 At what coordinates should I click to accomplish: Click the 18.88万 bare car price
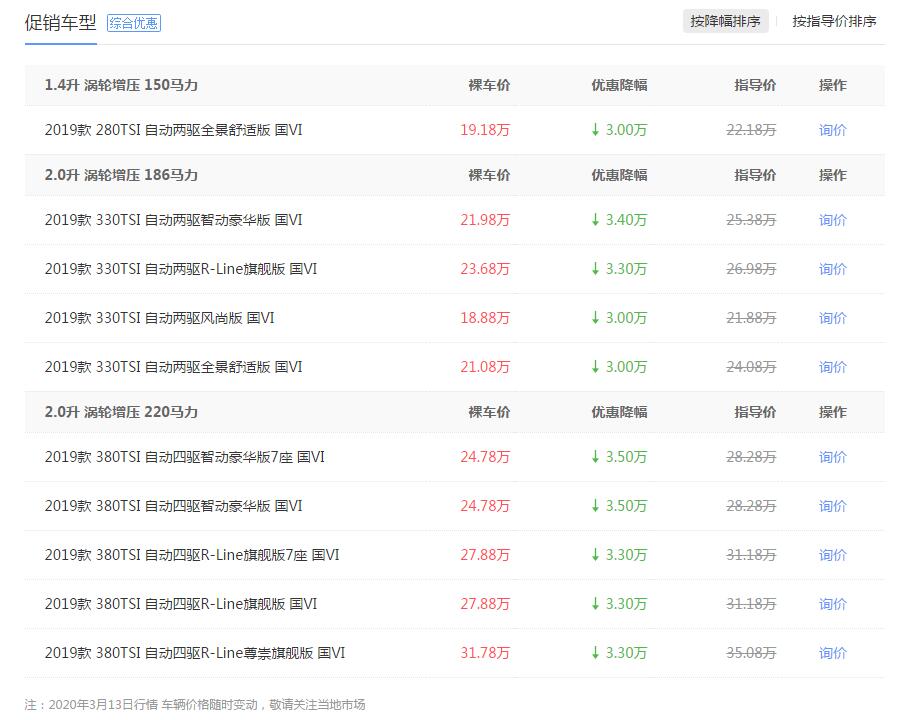point(485,318)
